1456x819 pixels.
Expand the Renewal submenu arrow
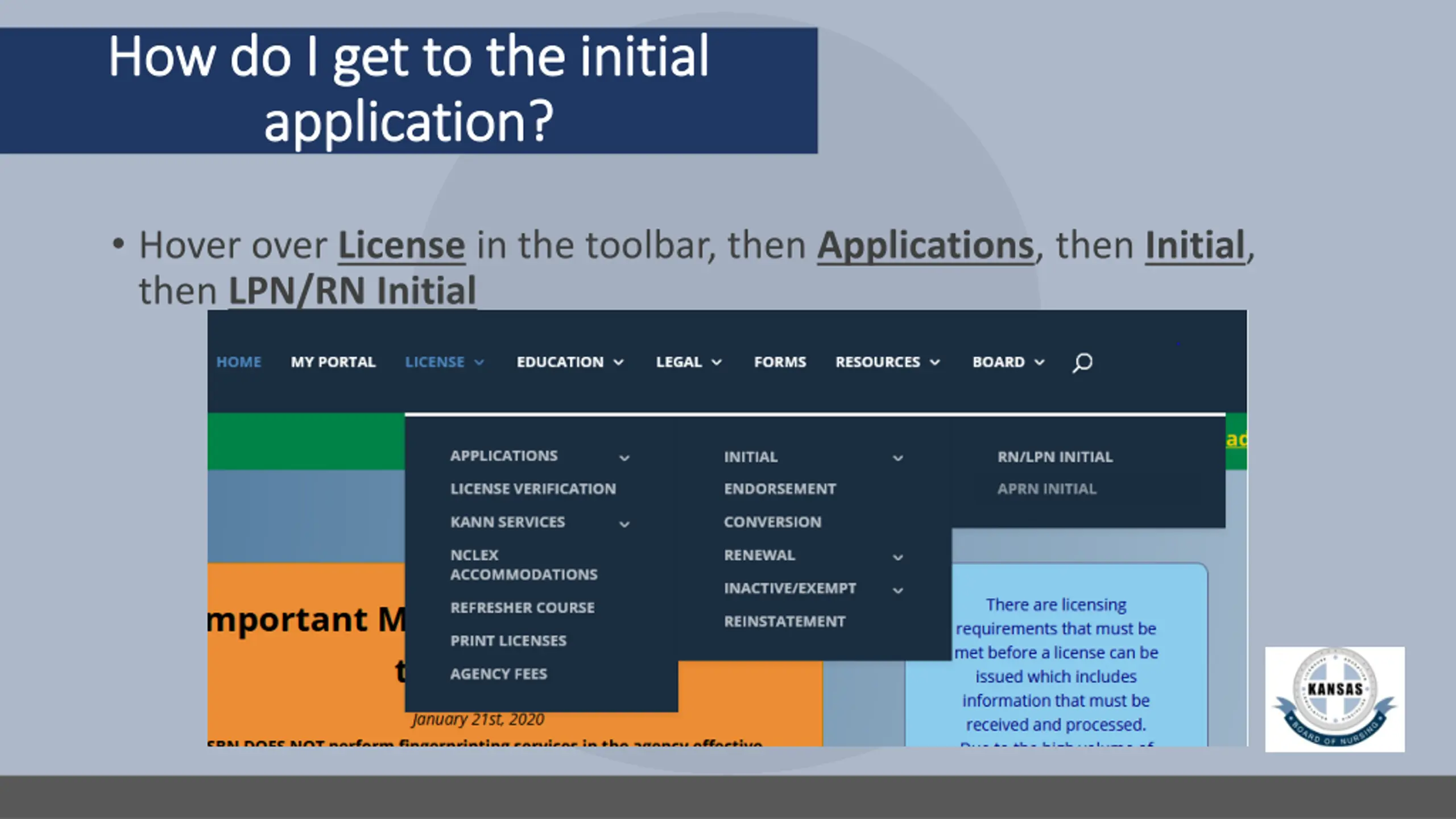click(898, 557)
